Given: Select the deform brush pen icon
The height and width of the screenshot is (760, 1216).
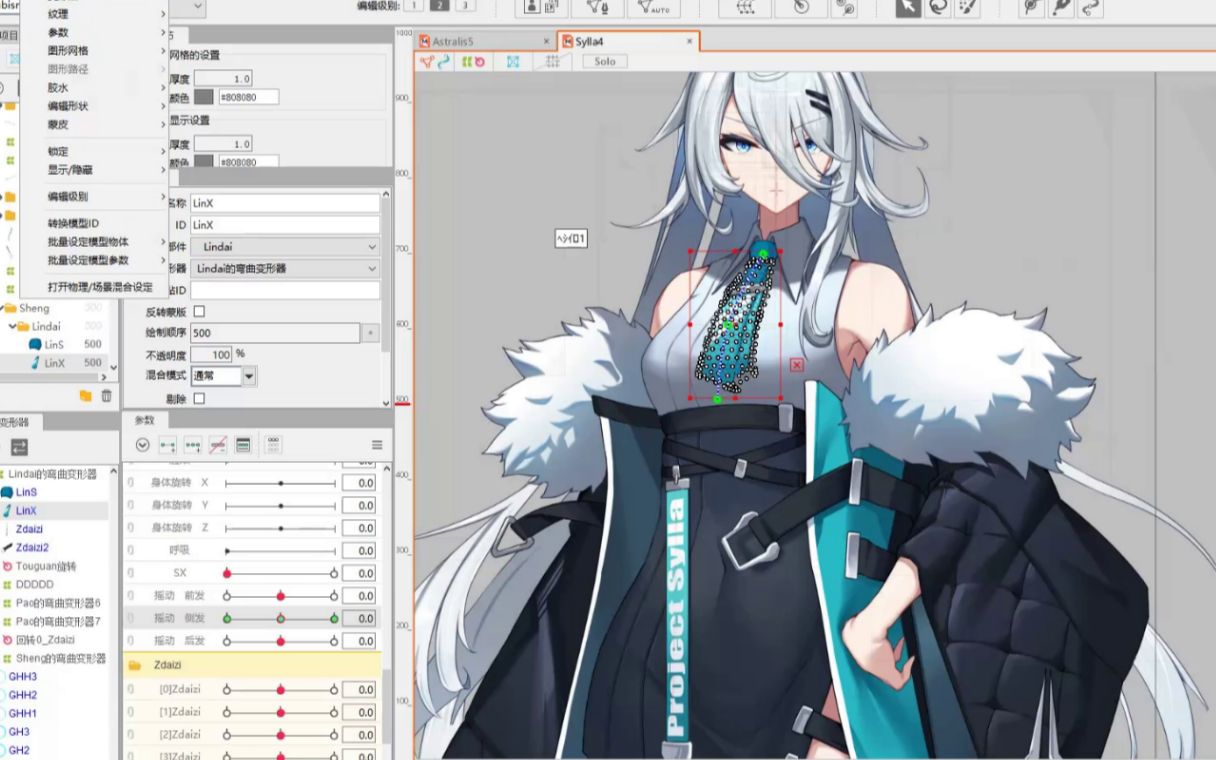Looking at the screenshot, I should tap(1061, 7).
